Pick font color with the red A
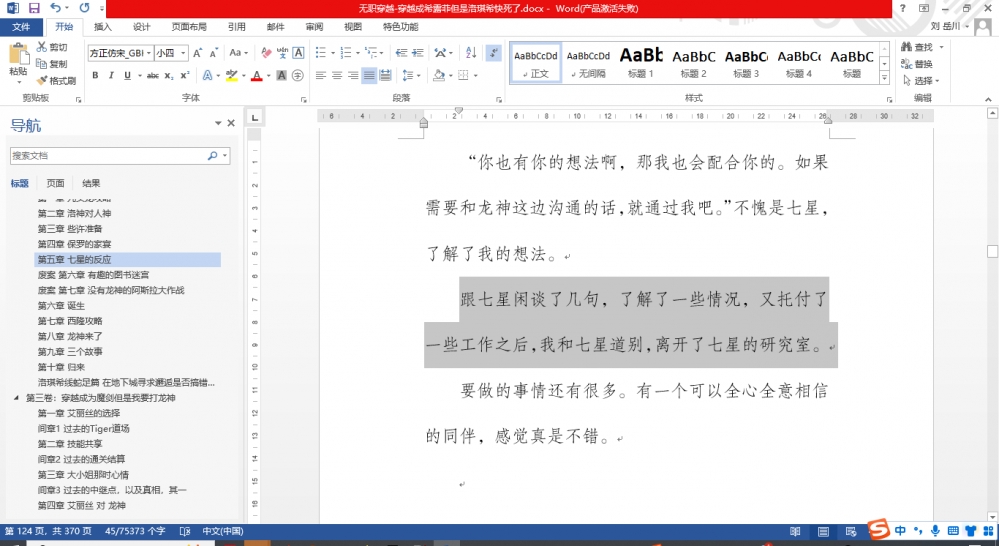The height and width of the screenshot is (546, 999). pos(257,75)
